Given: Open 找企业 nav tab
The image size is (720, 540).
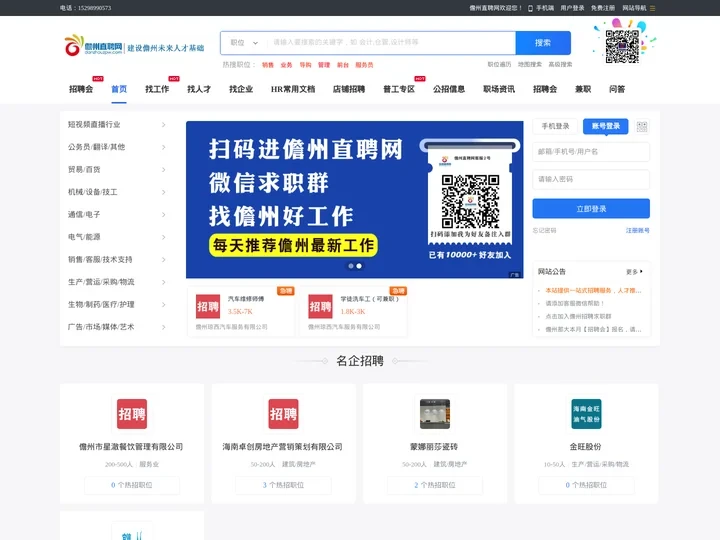Looking at the screenshot, I should click(241, 89).
